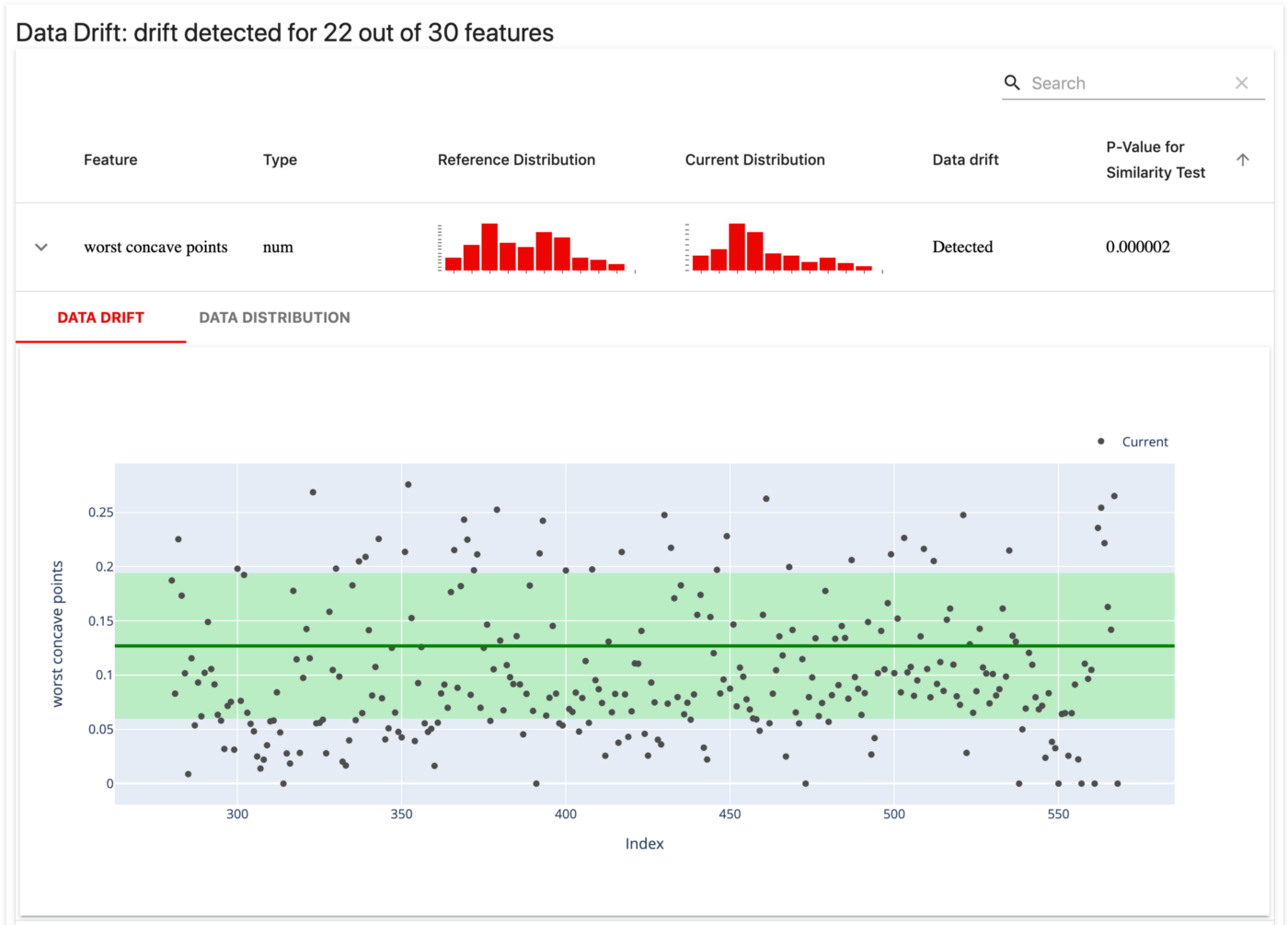Expand details for the worst concave points feature
The height and width of the screenshot is (925, 1288).
point(40,247)
